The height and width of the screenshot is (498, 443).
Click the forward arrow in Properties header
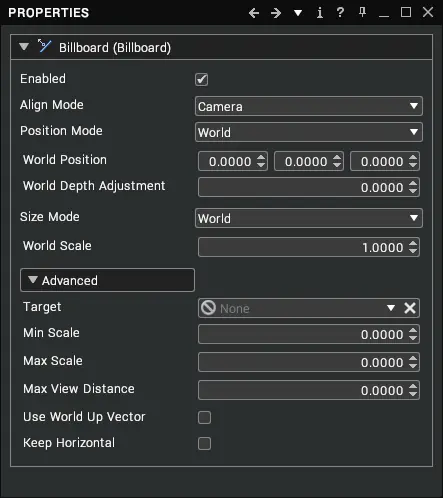tap(276, 13)
